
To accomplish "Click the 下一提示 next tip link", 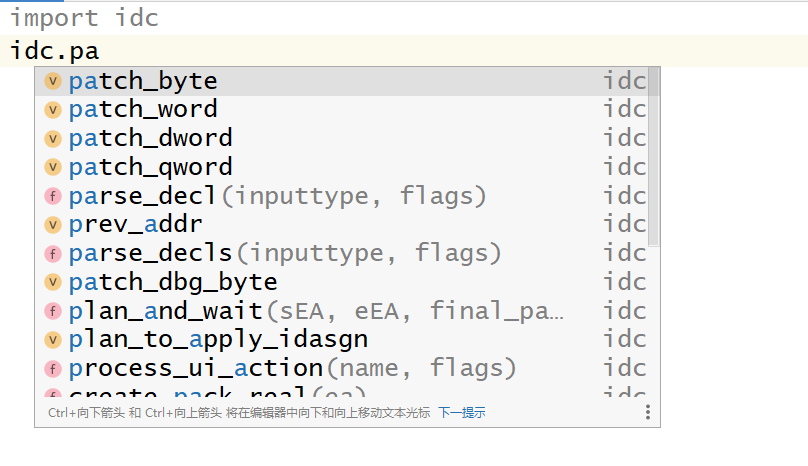I will tap(461, 412).
